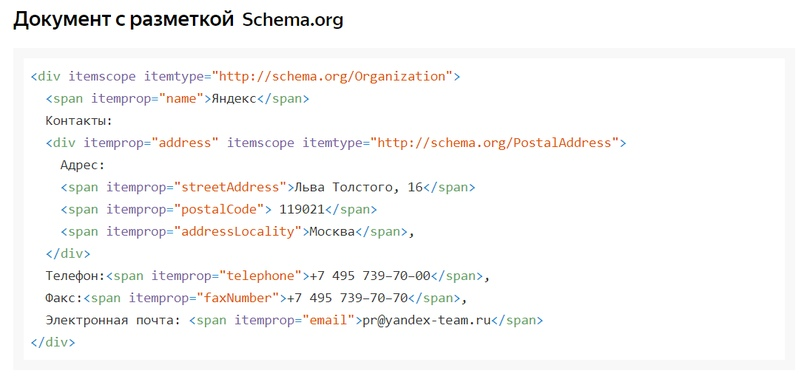The image size is (807, 379).
Task: Click the schema.org/Organization URL string
Action: click(332, 77)
